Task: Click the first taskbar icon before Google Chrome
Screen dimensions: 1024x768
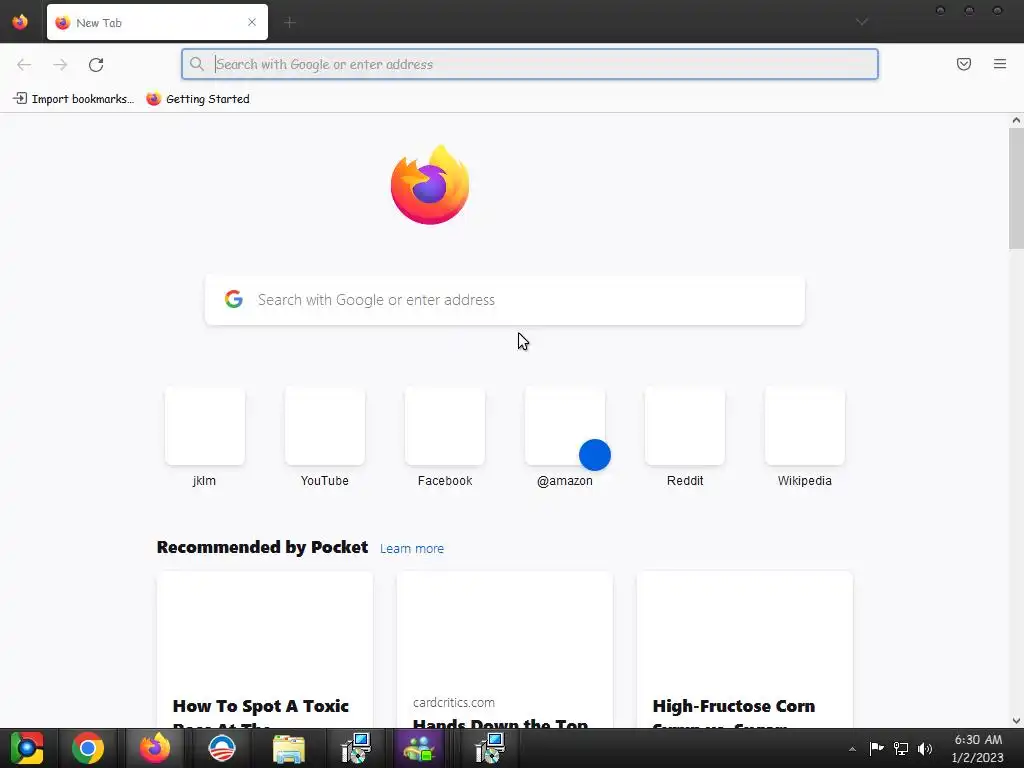Action: (27, 748)
